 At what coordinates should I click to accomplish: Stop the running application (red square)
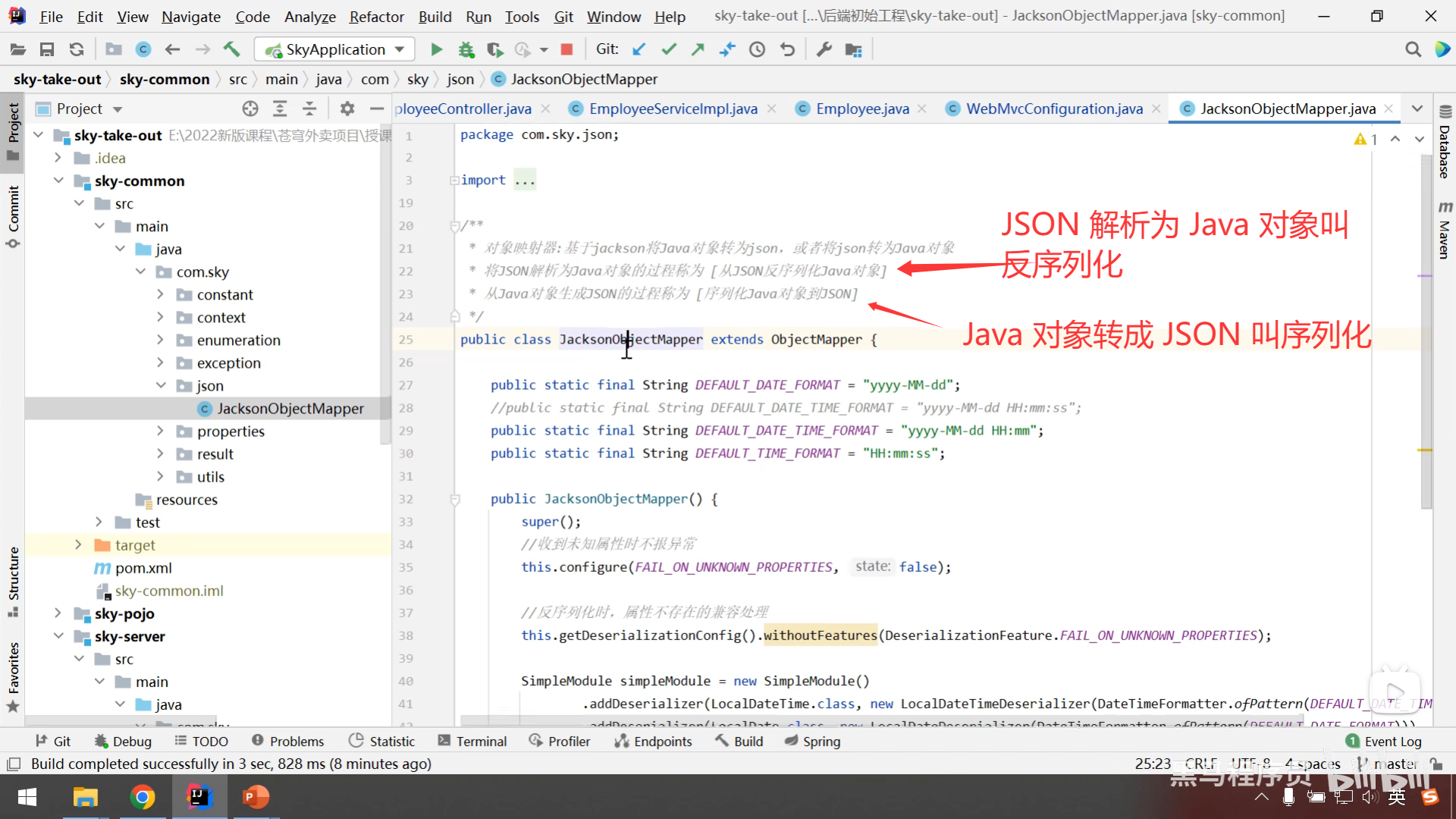pyautogui.click(x=566, y=50)
